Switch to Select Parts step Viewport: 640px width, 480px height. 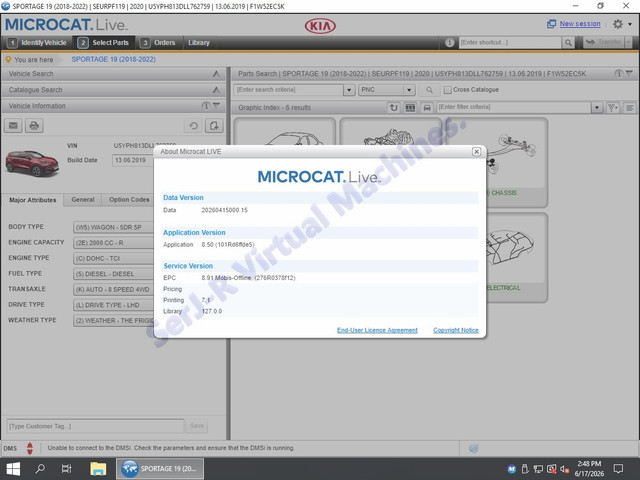coord(104,42)
